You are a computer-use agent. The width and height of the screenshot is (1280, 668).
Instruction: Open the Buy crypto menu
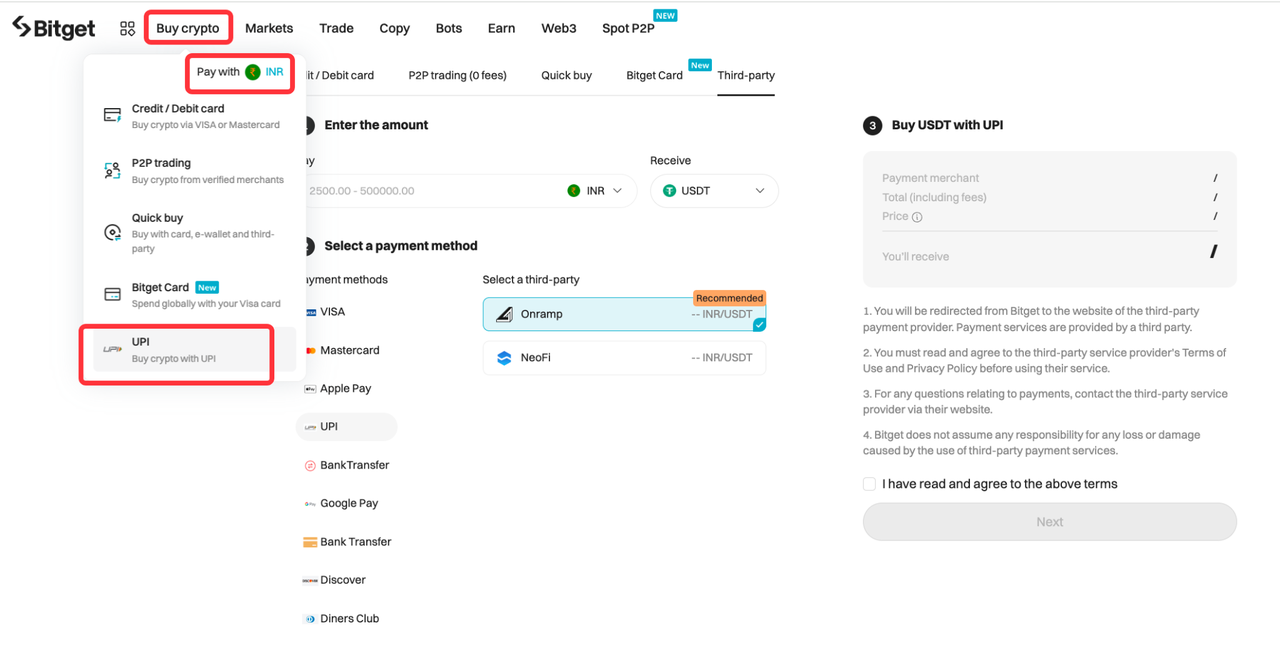click(x=188, y=28)
